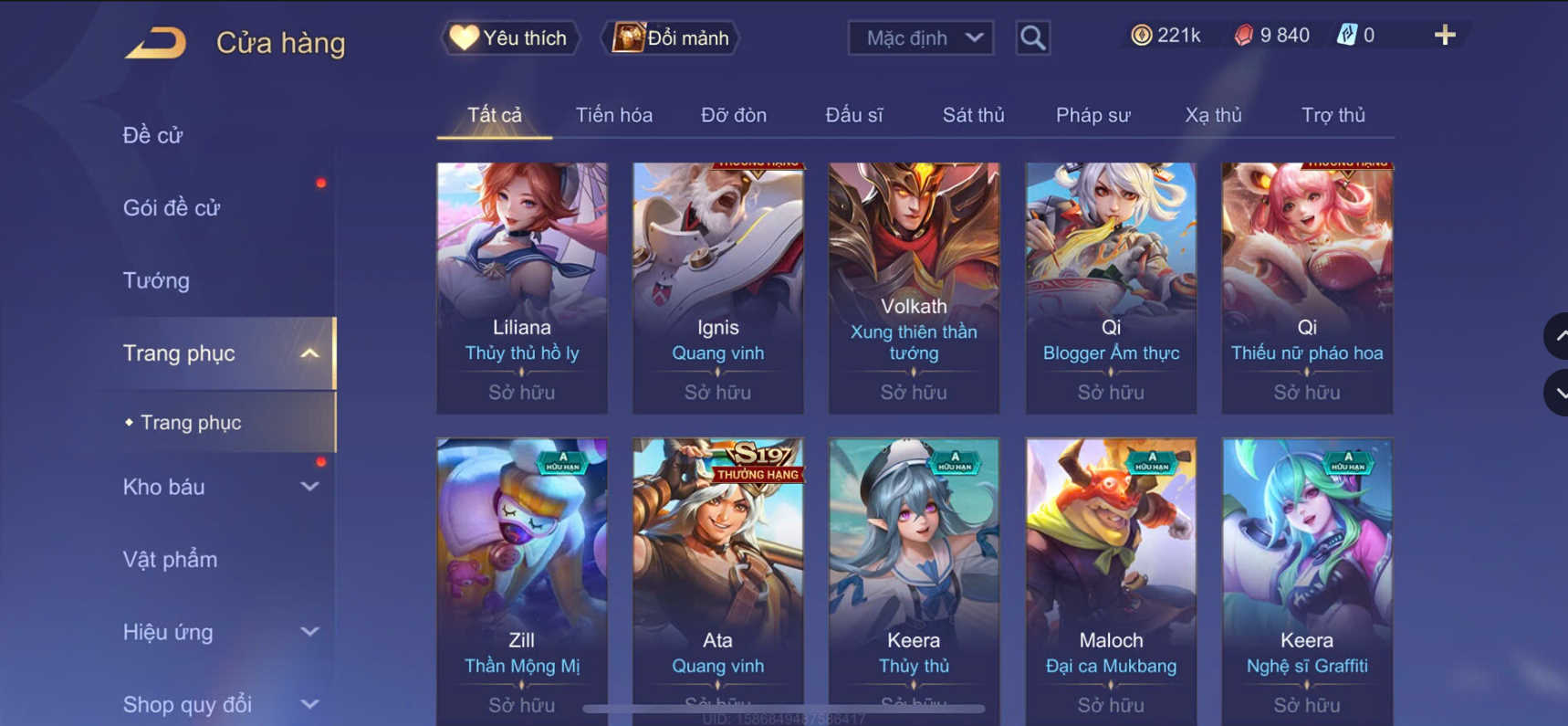1568x726 pixels.
Task: Switch to the Sát thủ tab
Action: pyautogui.click(x=973, y=115)
